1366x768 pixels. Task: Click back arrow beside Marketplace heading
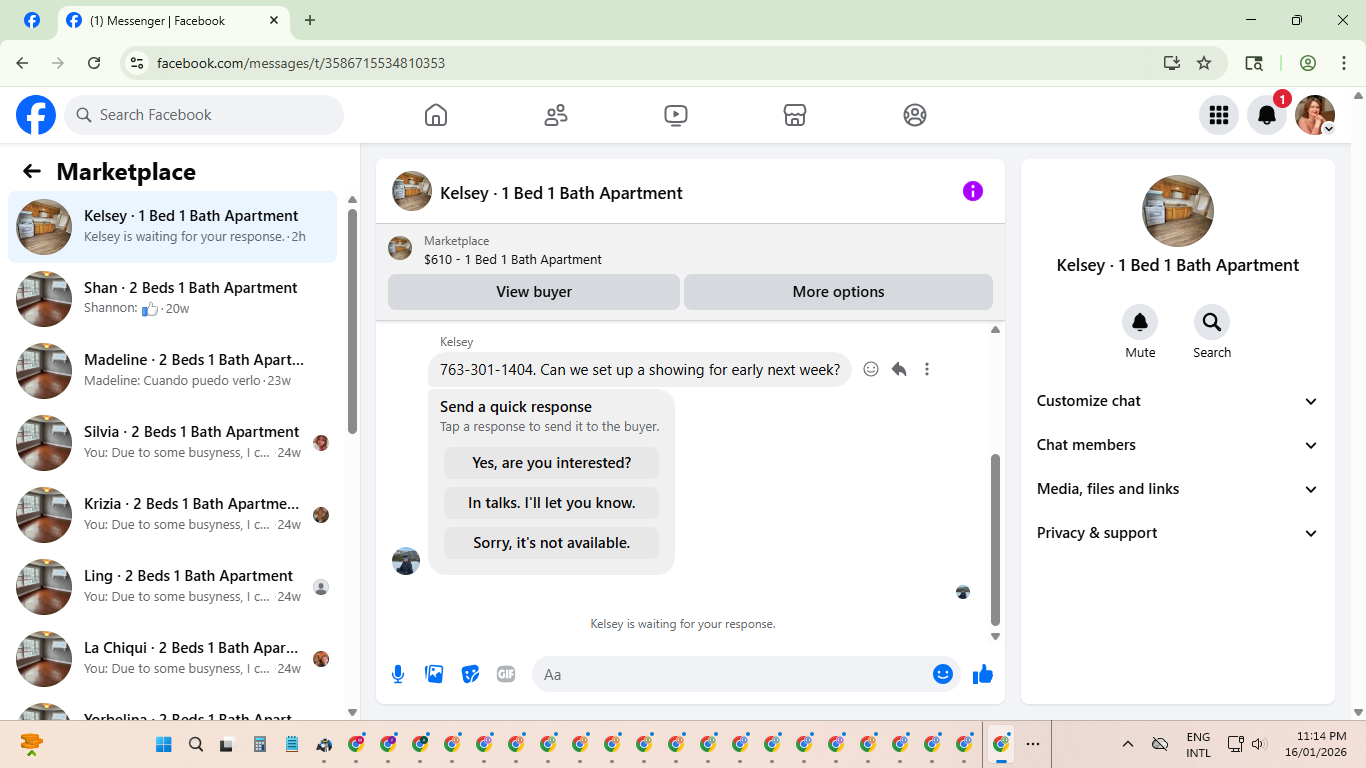coord(32,171)
